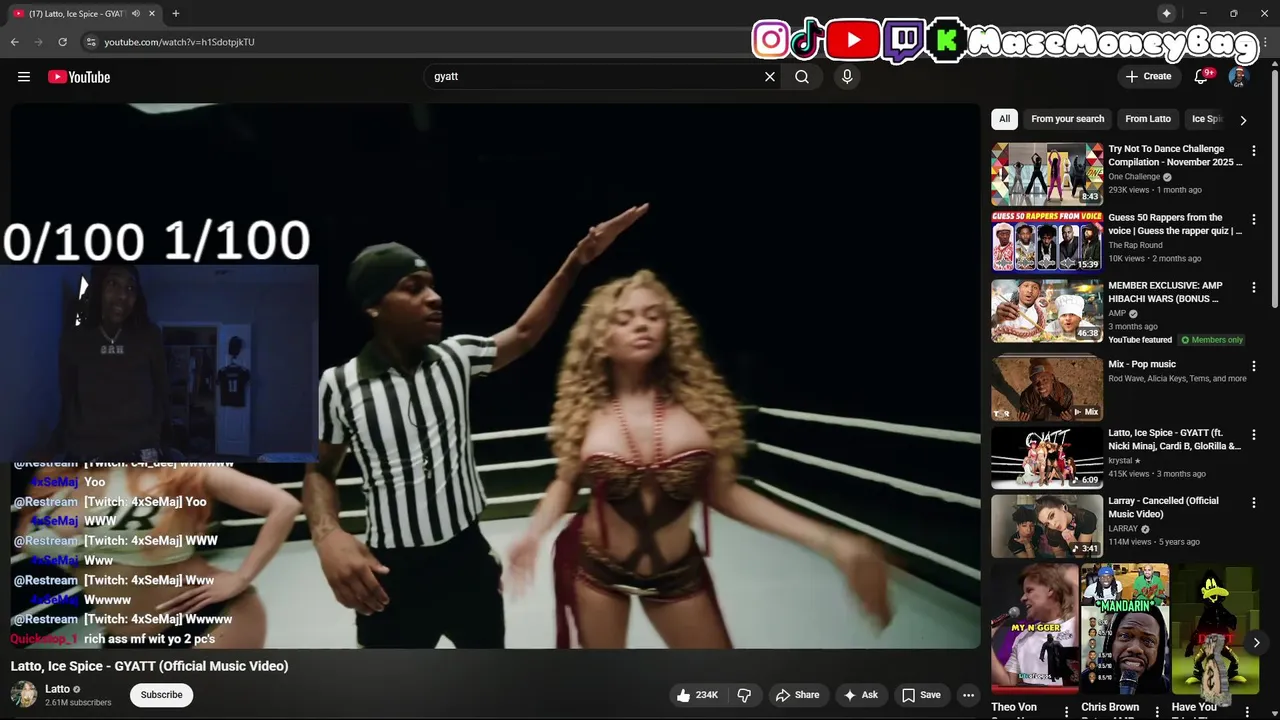Show more filter chips arrow
The width and height of the screenshot is (1280, 720).
[1243, 120]
